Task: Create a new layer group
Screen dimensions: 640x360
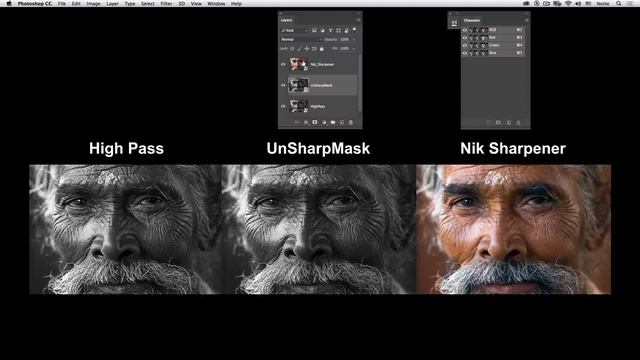Action: pyautogui.click(x=333, y=122)
